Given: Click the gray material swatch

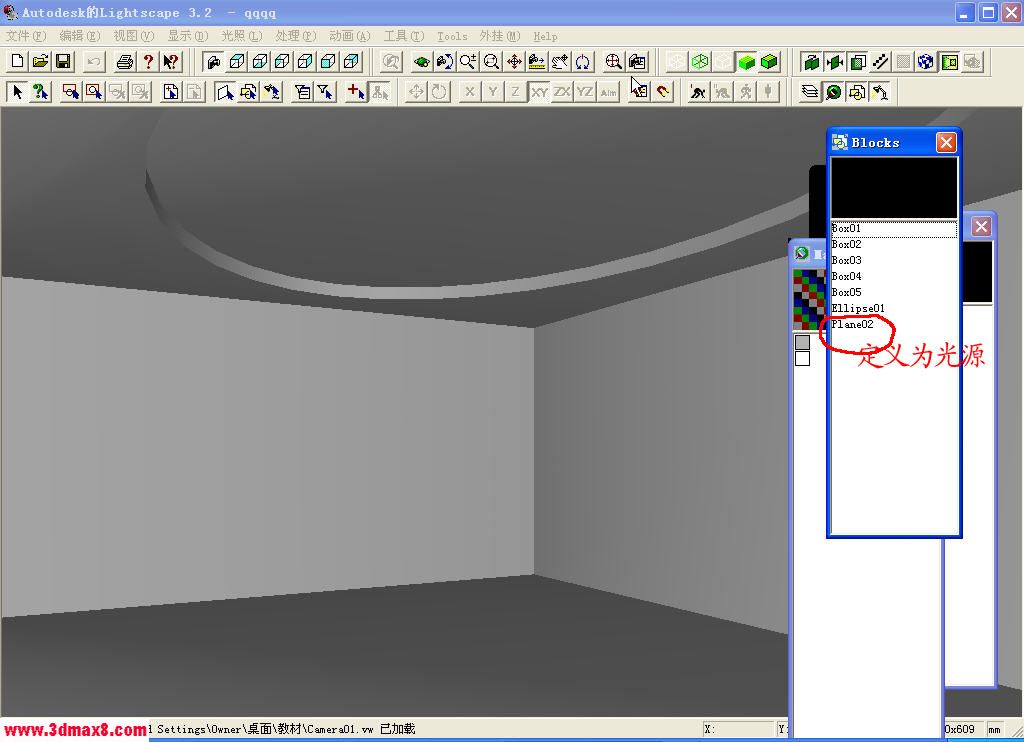Looking at the screenshot, I should click(803, 342).
